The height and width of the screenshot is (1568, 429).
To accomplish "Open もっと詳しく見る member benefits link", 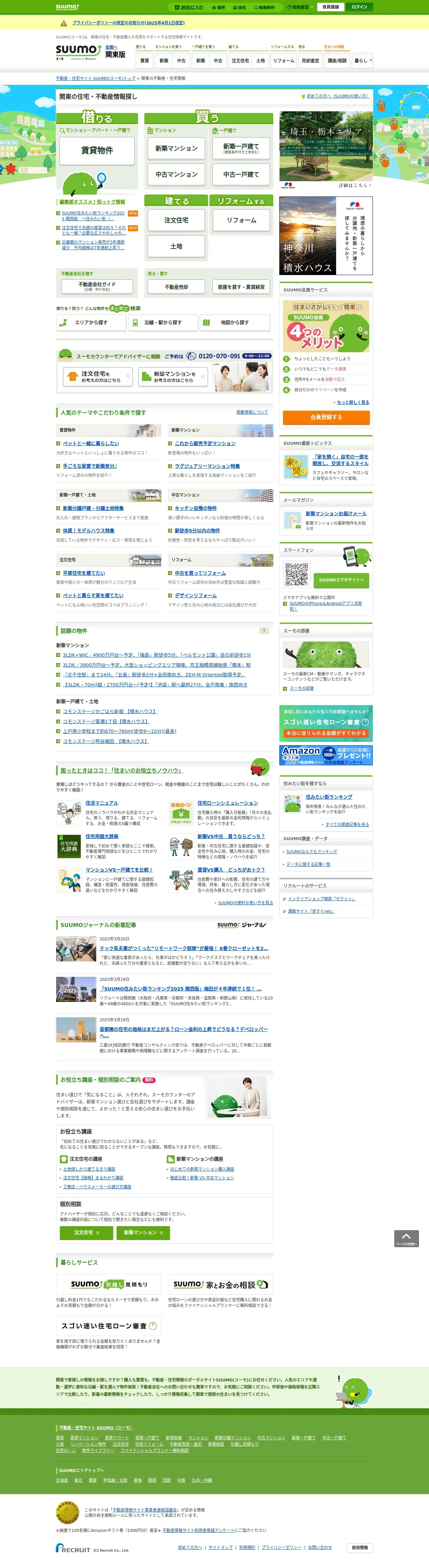I will click(x=352, y=402).
